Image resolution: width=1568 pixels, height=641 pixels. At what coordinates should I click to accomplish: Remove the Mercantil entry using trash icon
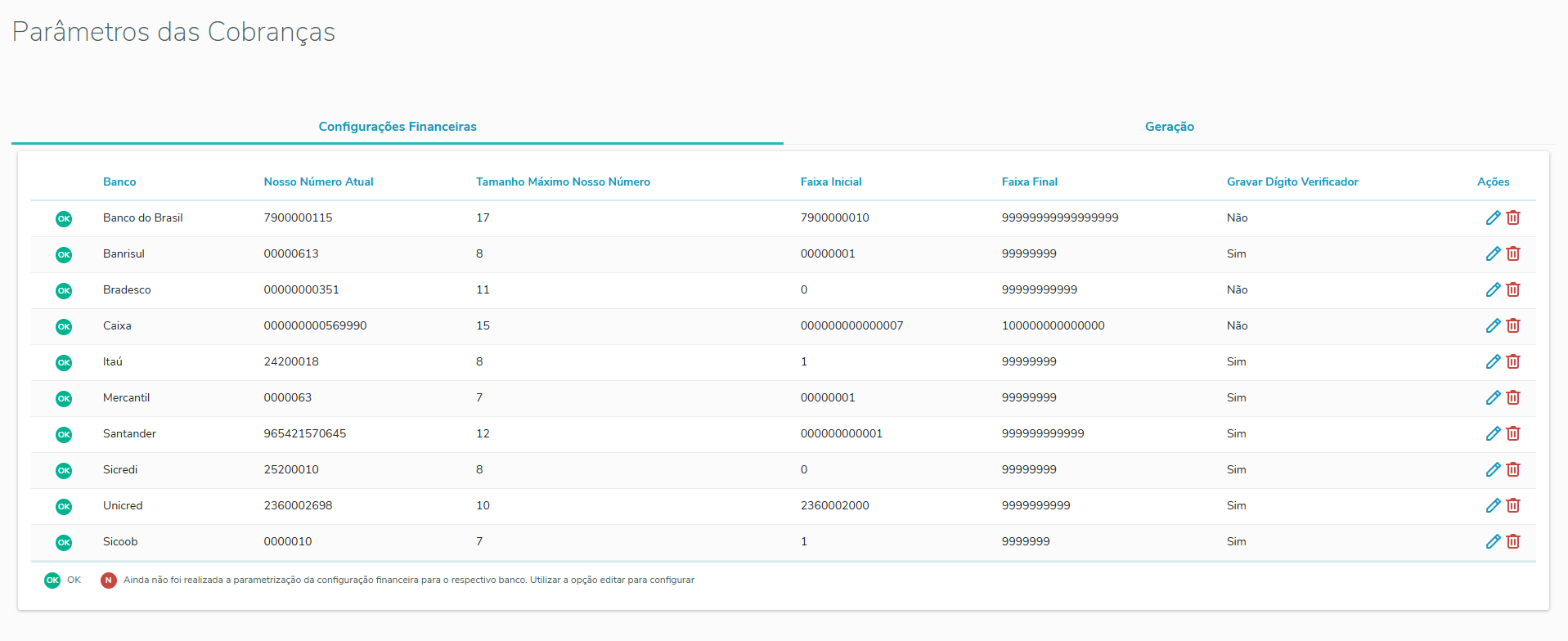pyautogui.click(x=1513, y=397)
